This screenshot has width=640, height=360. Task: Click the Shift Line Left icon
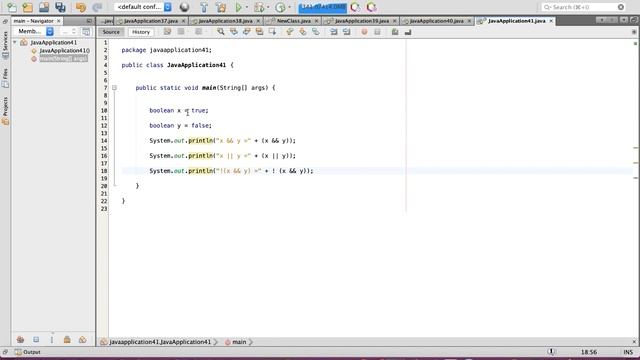click(334, 32)
